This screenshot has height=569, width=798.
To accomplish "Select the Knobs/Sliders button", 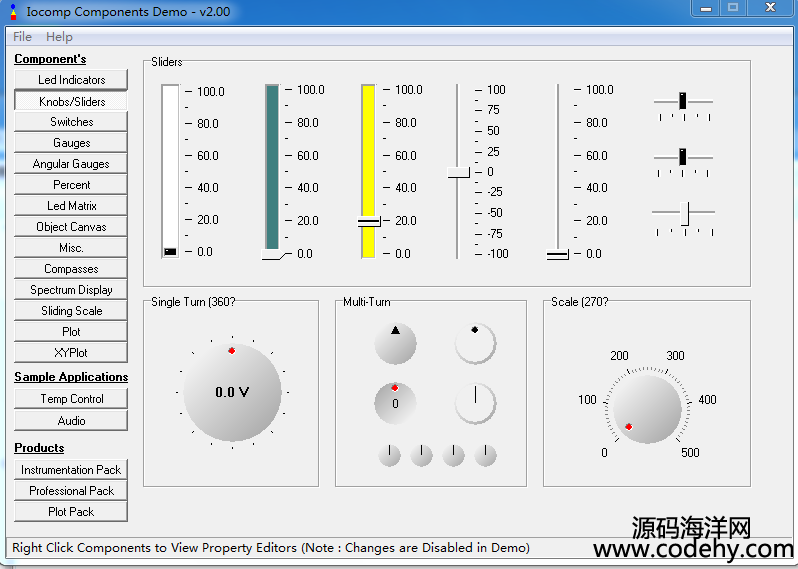I will [71, 101].
